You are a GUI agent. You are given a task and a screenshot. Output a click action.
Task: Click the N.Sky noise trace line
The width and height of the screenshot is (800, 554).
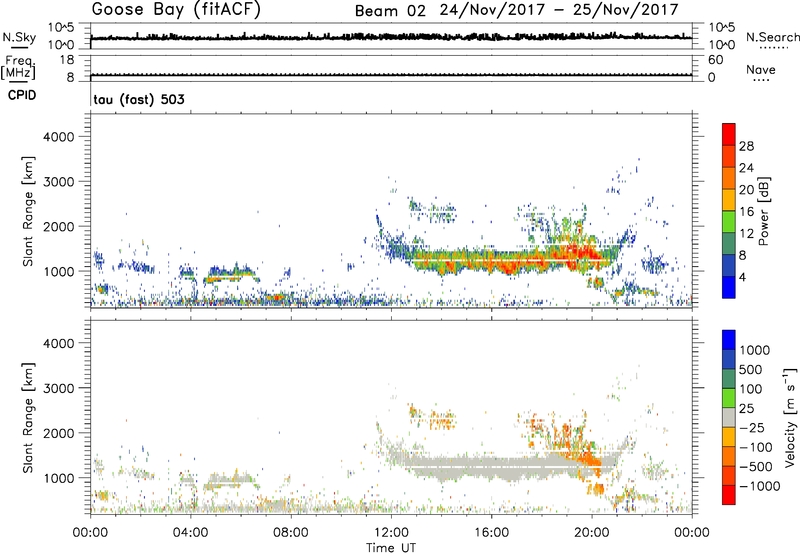click(x=391, y=37)
